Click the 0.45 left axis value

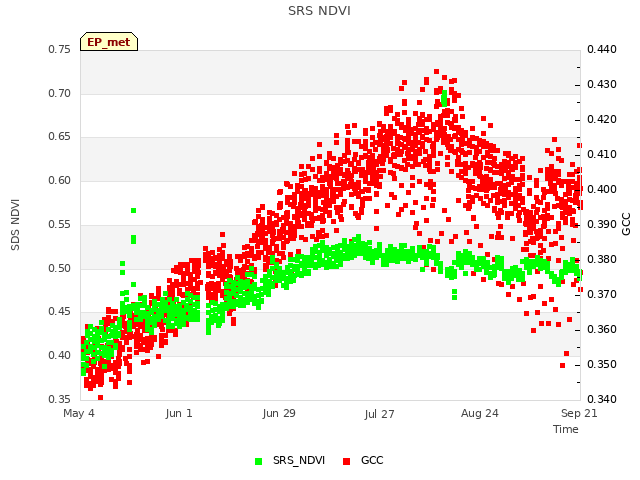click(x=60, y=311)
